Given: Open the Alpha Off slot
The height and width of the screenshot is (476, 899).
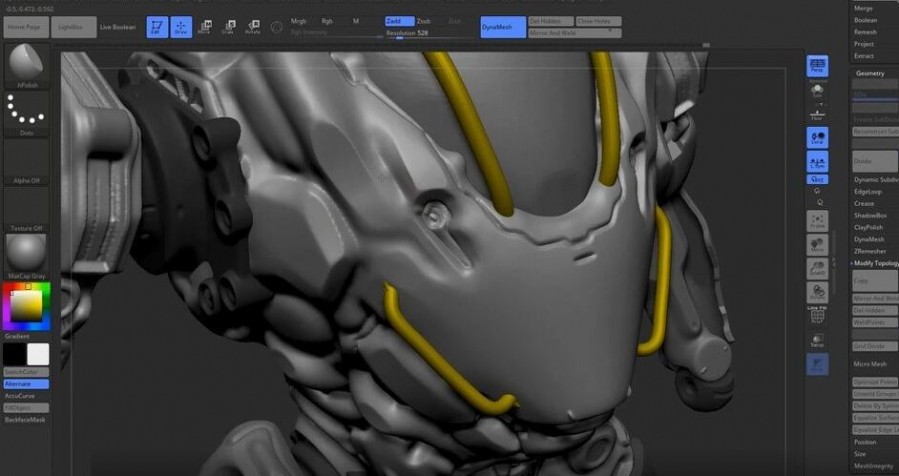Looking at the screenshot, I should (x=26, y=162).
